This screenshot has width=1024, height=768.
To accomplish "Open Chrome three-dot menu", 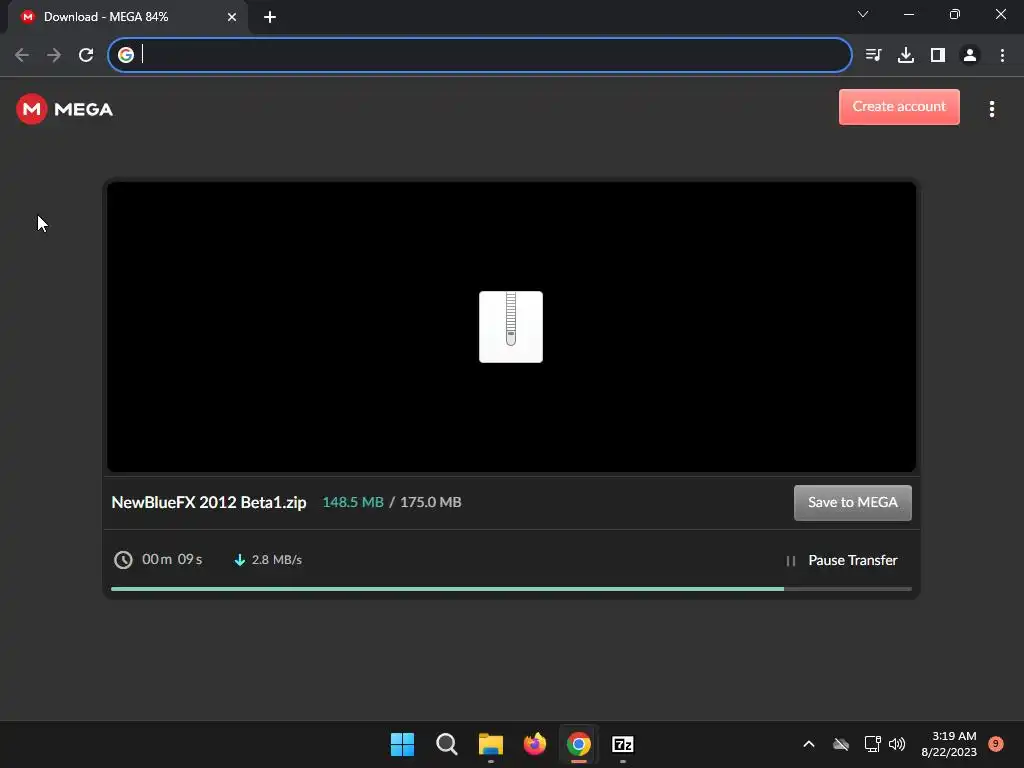I will point(1002,55).
